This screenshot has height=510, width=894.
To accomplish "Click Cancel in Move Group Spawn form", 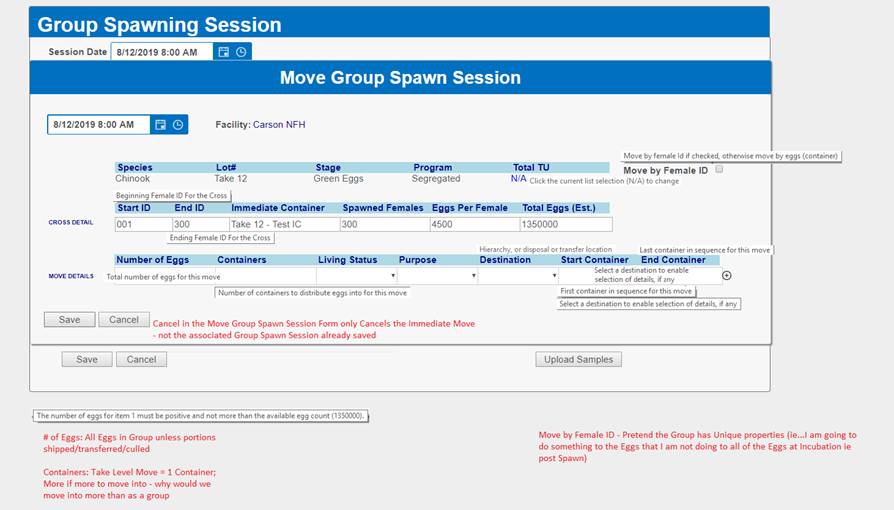I will click(x=124, y=320).
